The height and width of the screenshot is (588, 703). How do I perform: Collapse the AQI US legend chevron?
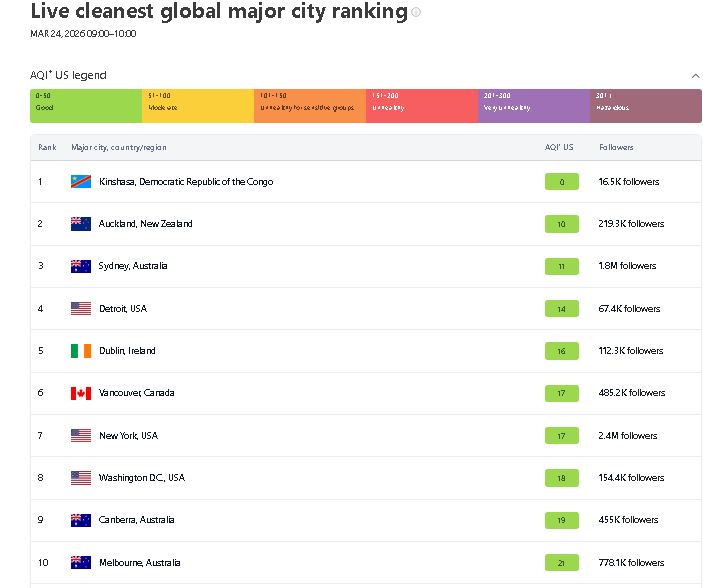(695, 75)
